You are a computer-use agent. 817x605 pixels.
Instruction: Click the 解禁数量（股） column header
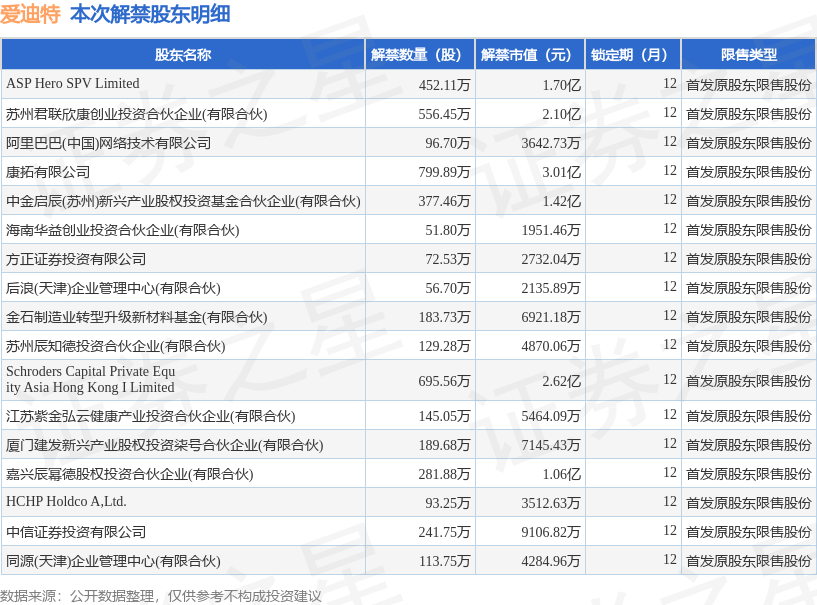click(x=420, y=54)
